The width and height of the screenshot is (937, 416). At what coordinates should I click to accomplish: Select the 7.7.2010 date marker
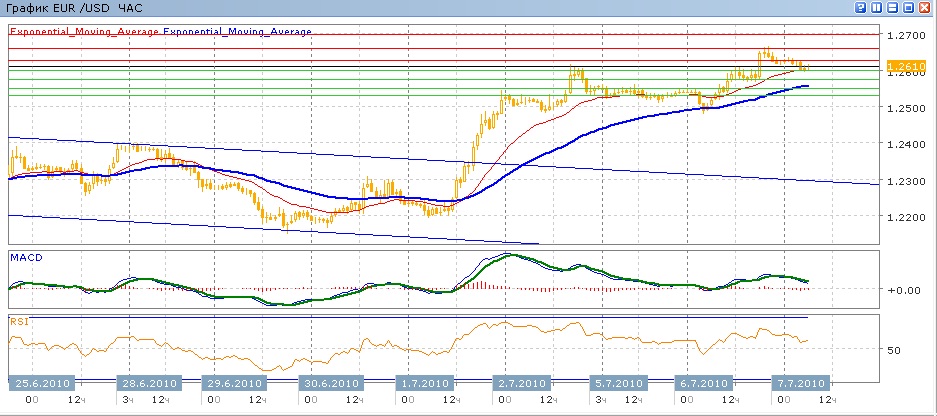(798, 383)
